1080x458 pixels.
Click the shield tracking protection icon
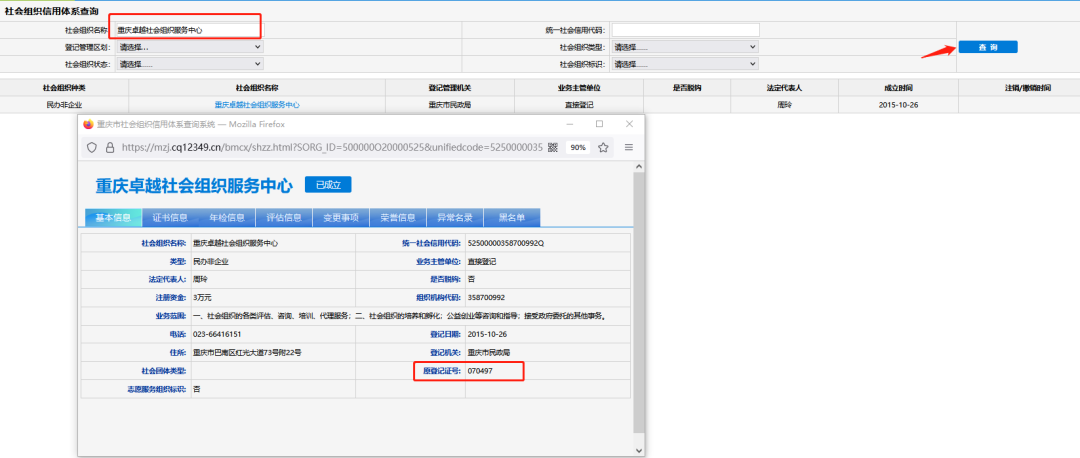coord(92,147)
